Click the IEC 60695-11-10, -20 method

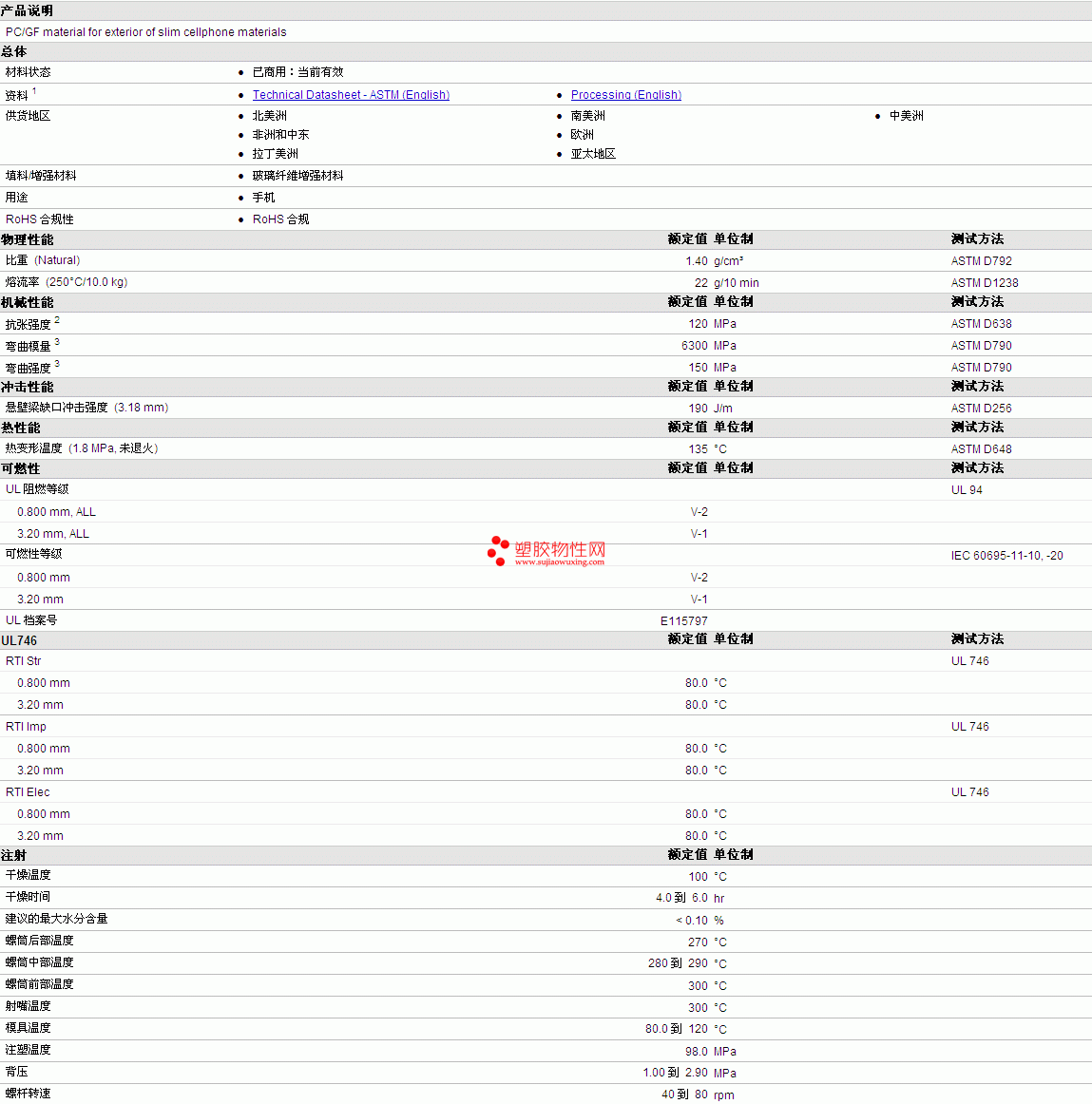pyautogui.click(x=1007, y=556)
